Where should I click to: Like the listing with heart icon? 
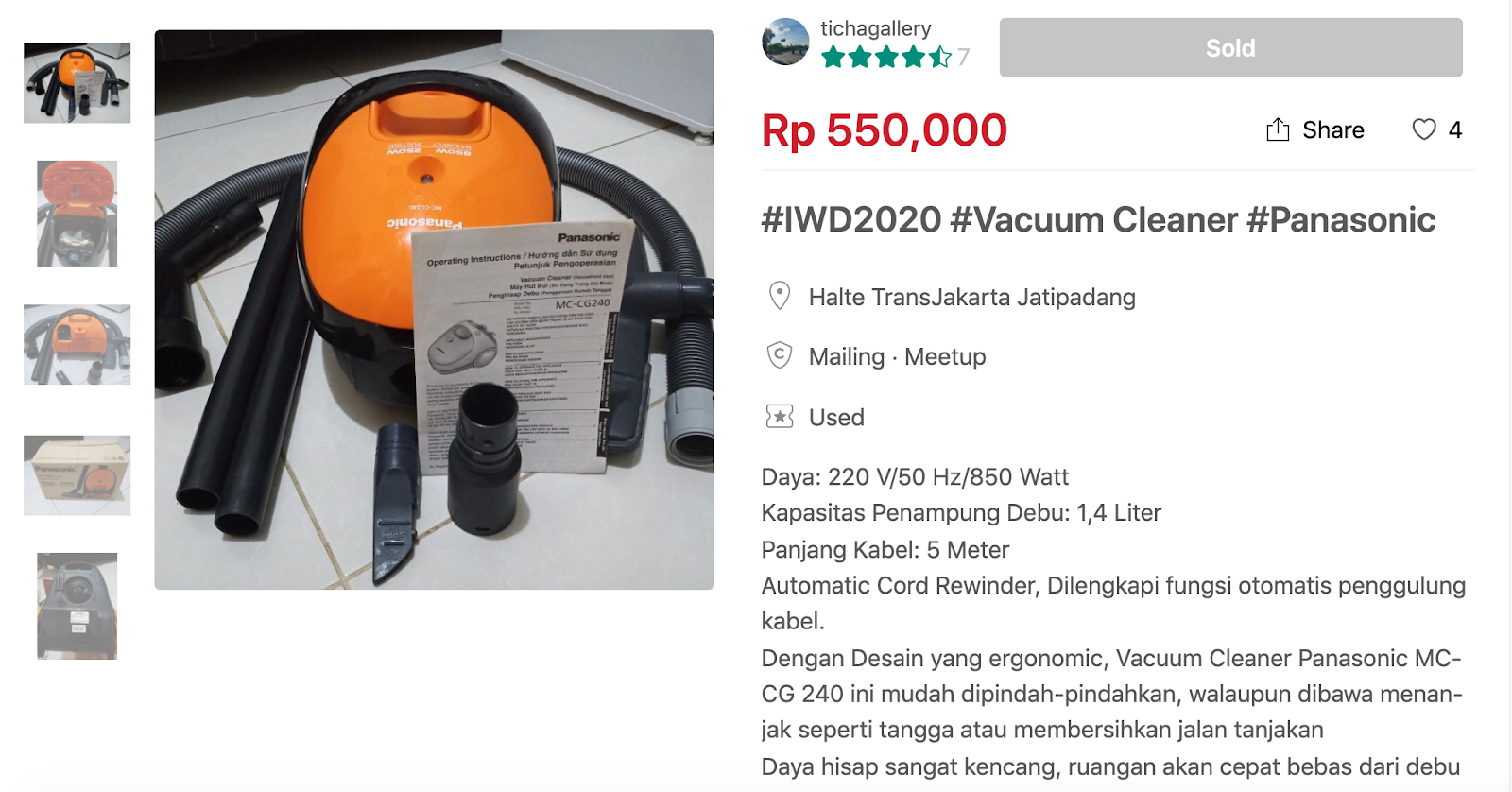pos(1424,129)
